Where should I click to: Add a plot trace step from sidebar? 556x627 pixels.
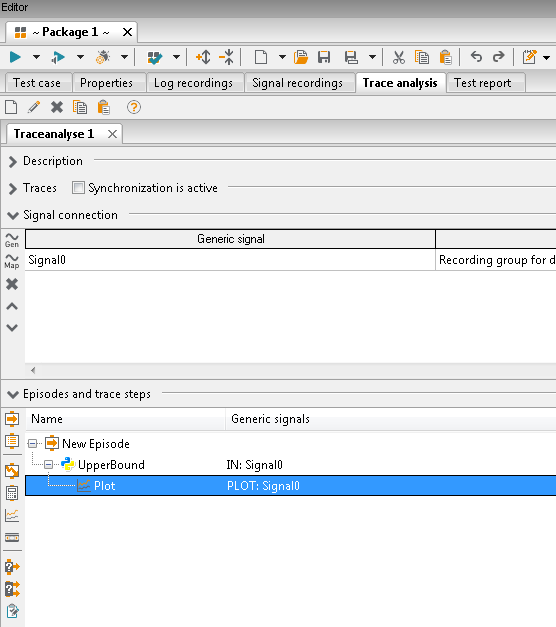click(12, 515)
